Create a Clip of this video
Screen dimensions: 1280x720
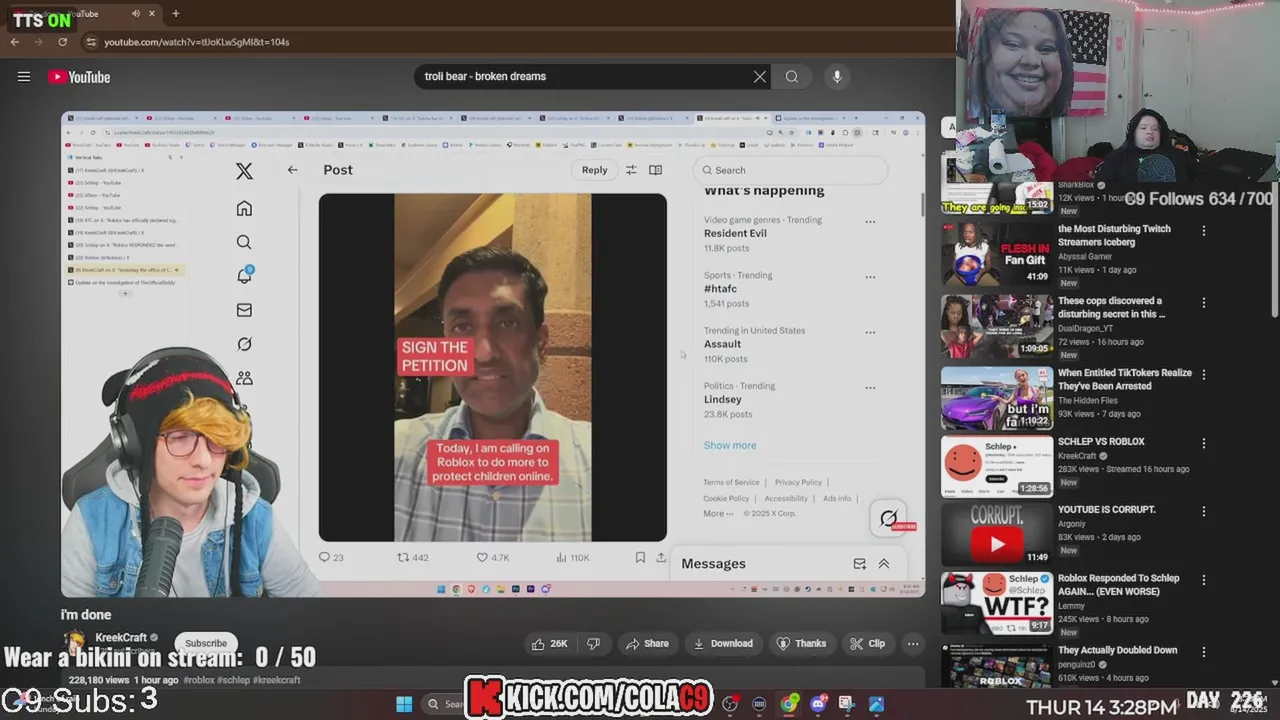(868, 643)
